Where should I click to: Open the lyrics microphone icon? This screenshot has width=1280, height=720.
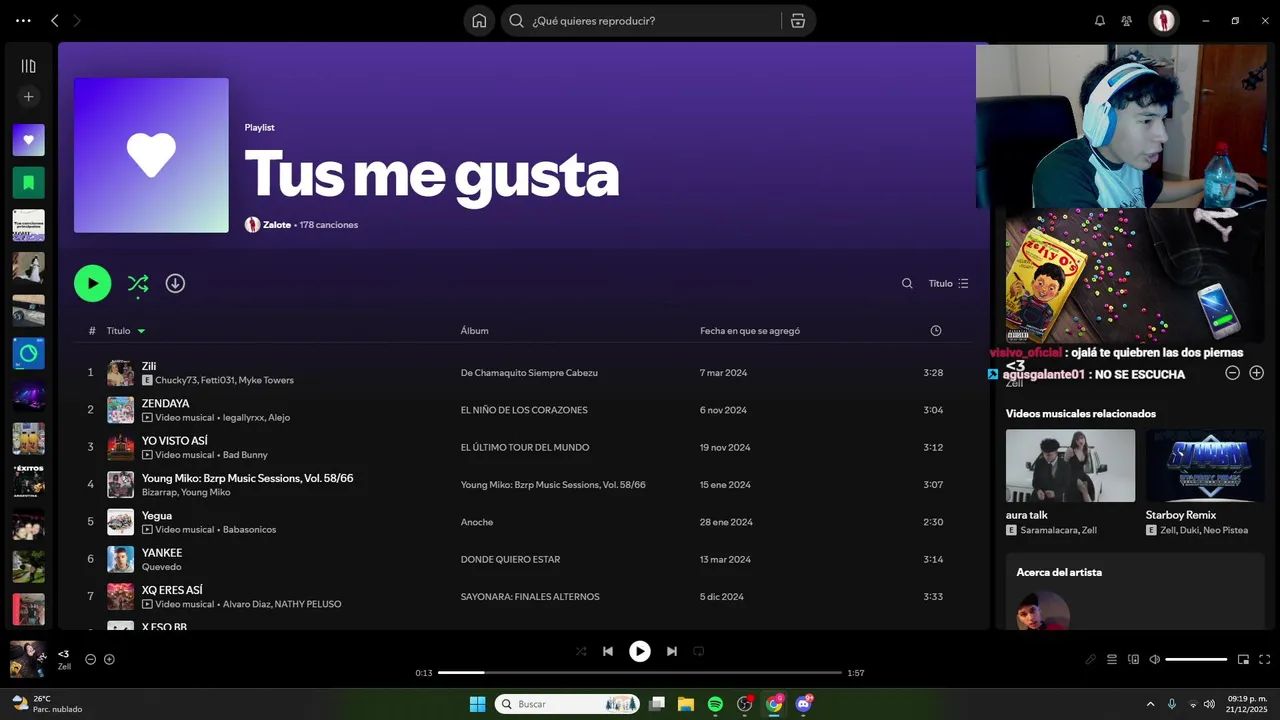1091,659
